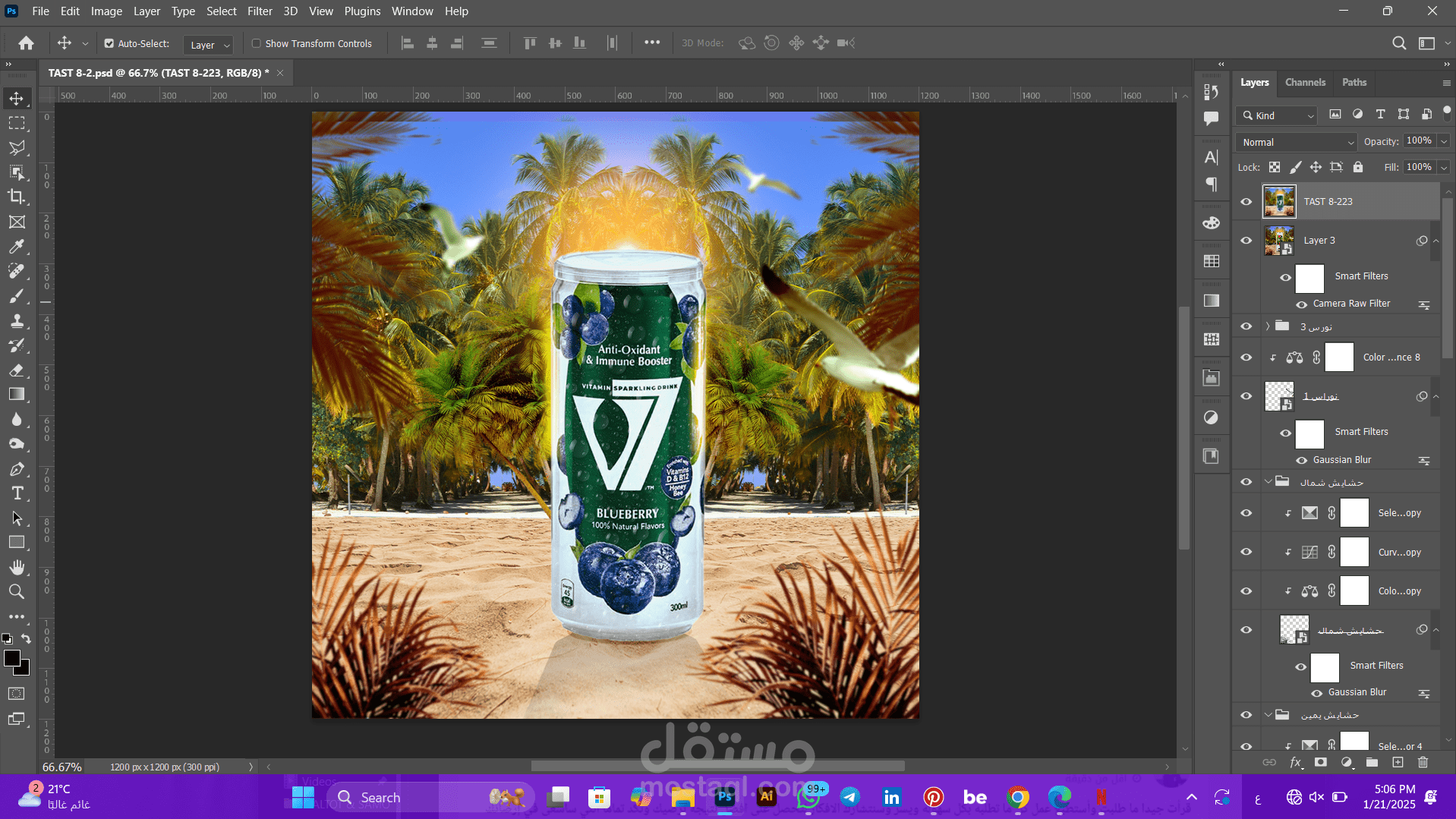
Task: Click the foreground color swatch
Action: click(11, 658)
